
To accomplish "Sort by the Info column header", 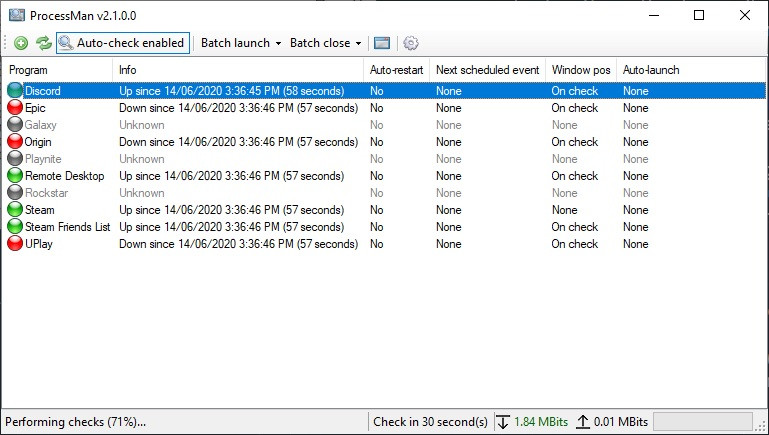I will (238, 70).
